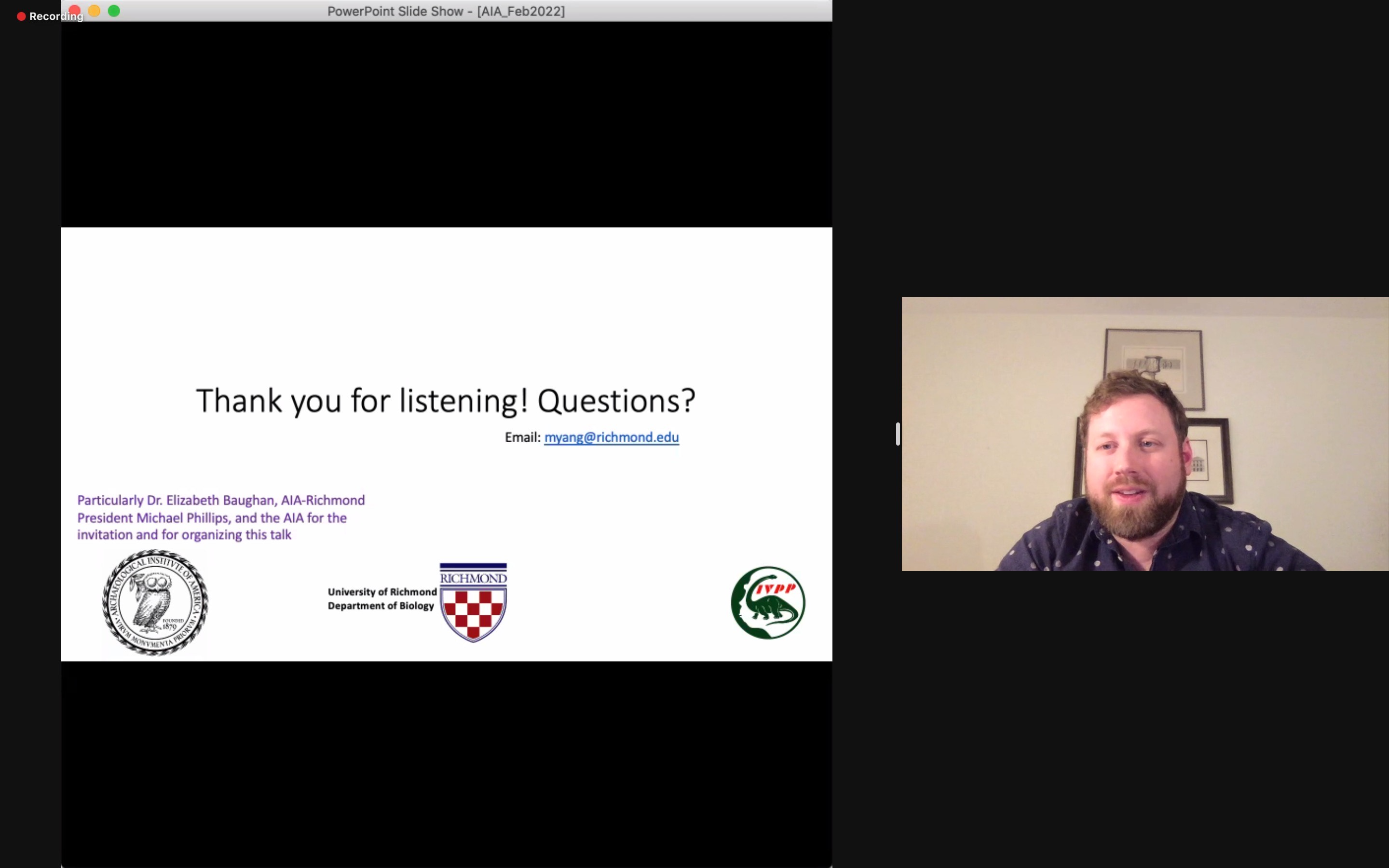Select the speaker's webcam video thumbnail
Viewport: 1389px width, 868px height.
(1144, 434)
